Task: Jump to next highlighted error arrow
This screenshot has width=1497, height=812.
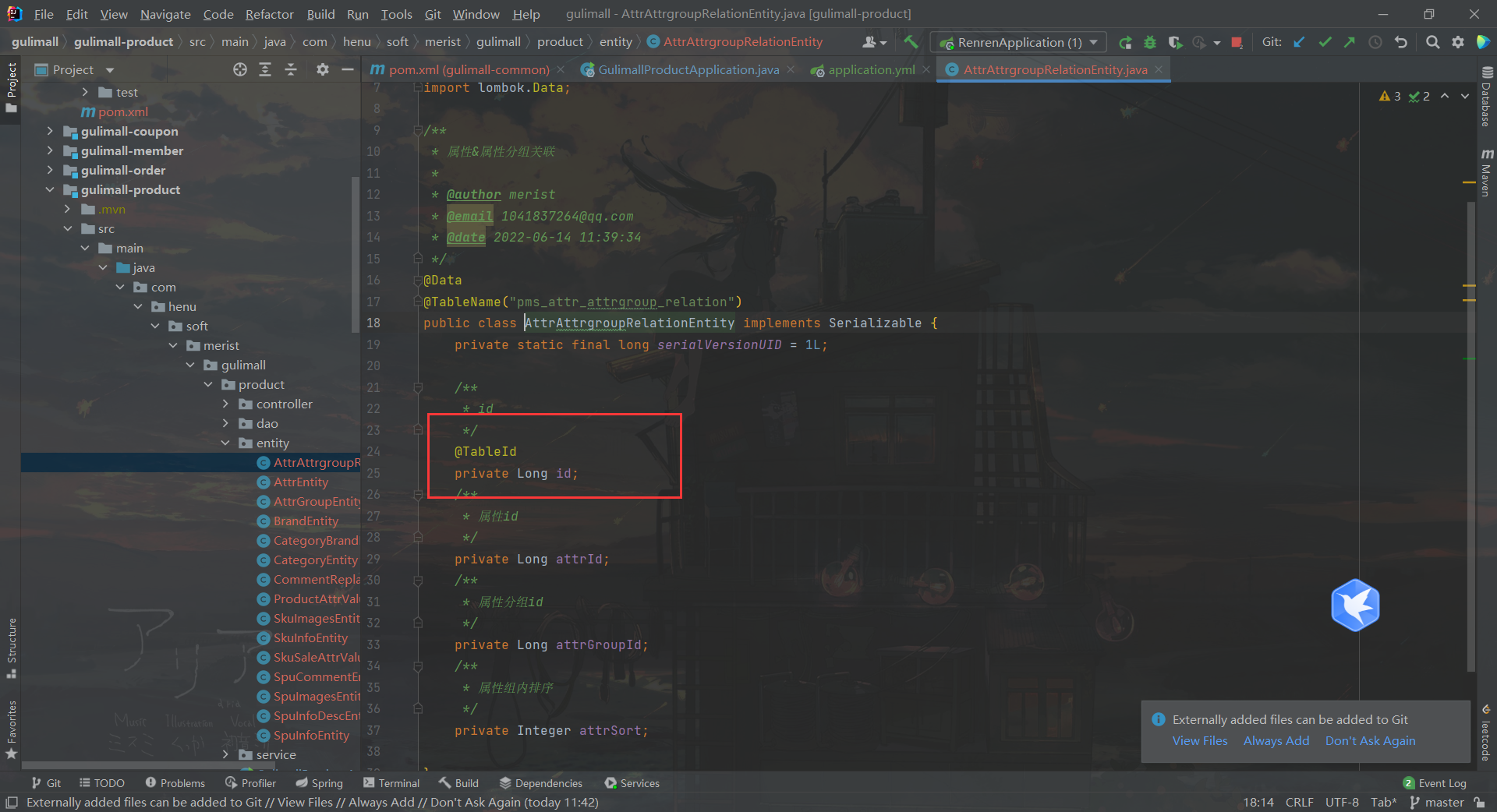Action: pos(1465,96)
